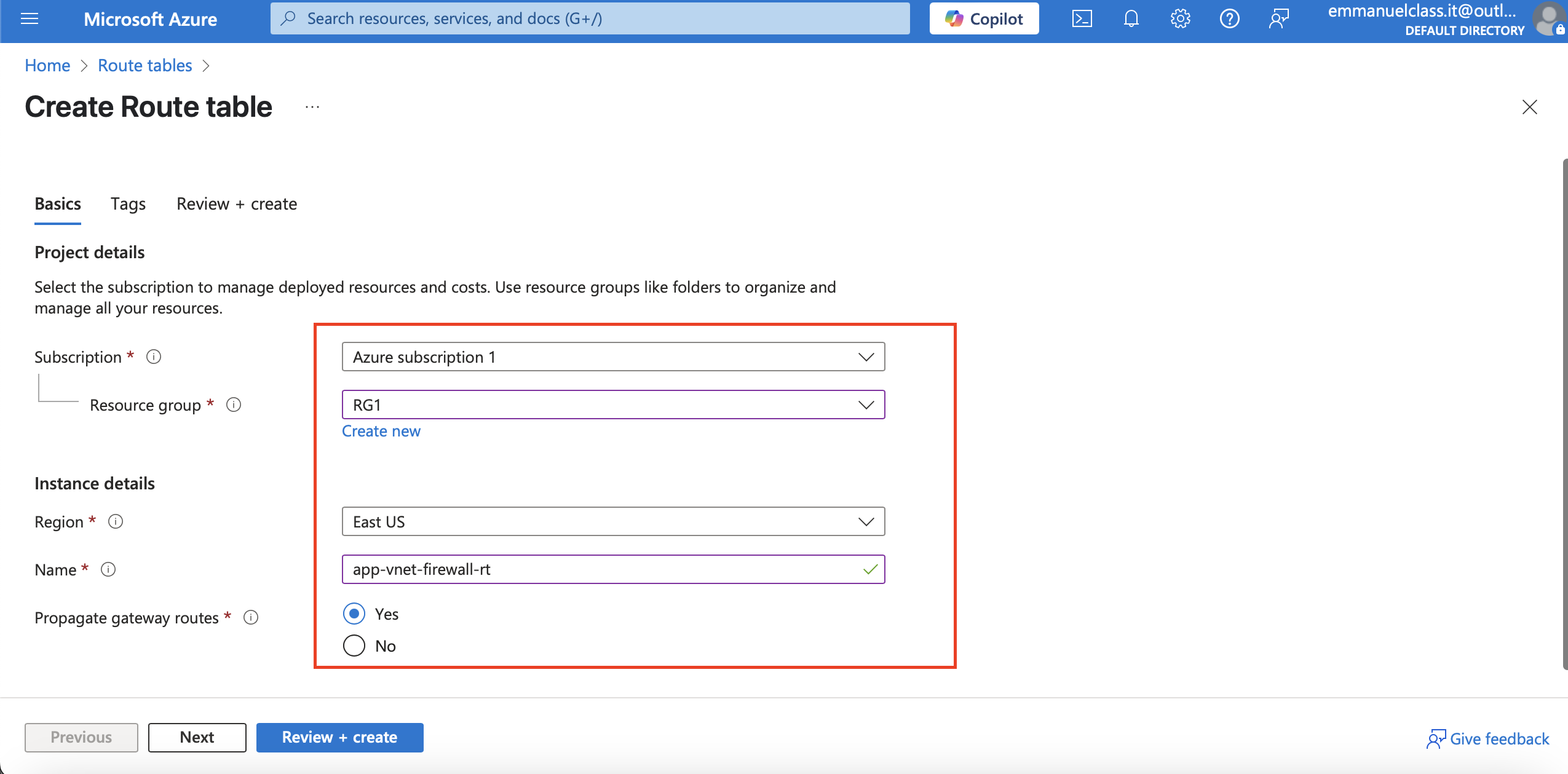Click the Name field info icon
The width and height of the screenshot is (1568, 774).
[108, 569]
